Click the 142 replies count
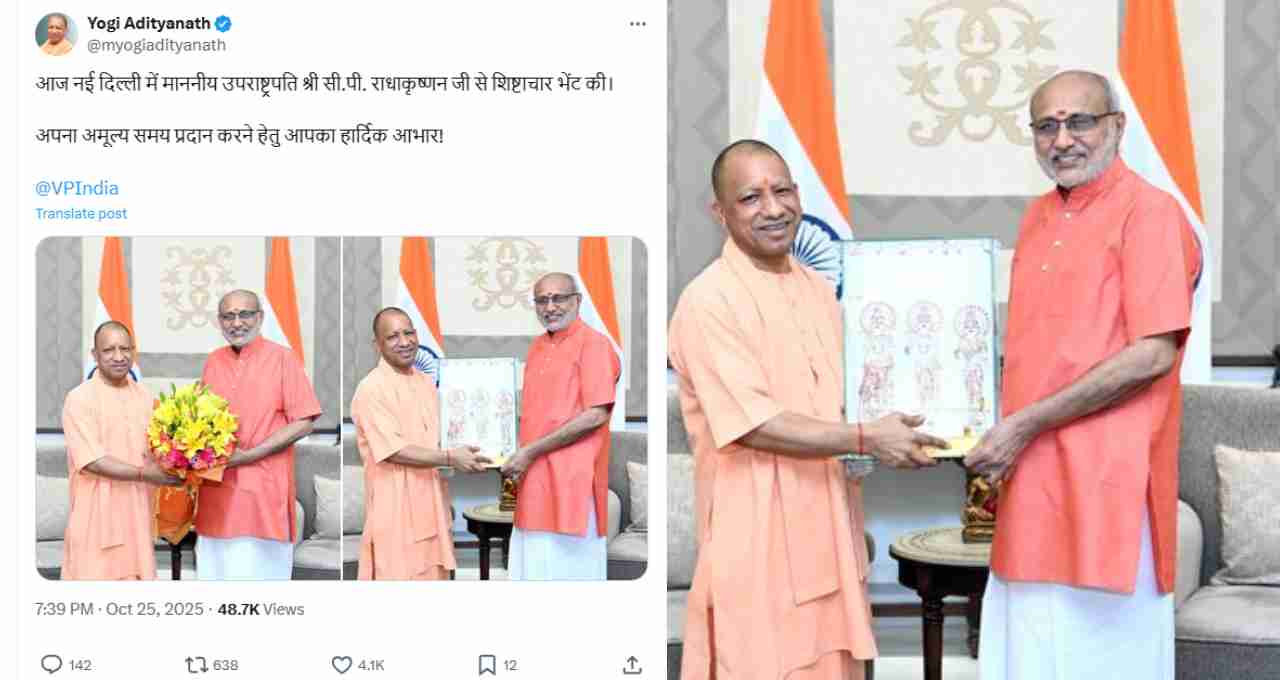 click(81, 665)
